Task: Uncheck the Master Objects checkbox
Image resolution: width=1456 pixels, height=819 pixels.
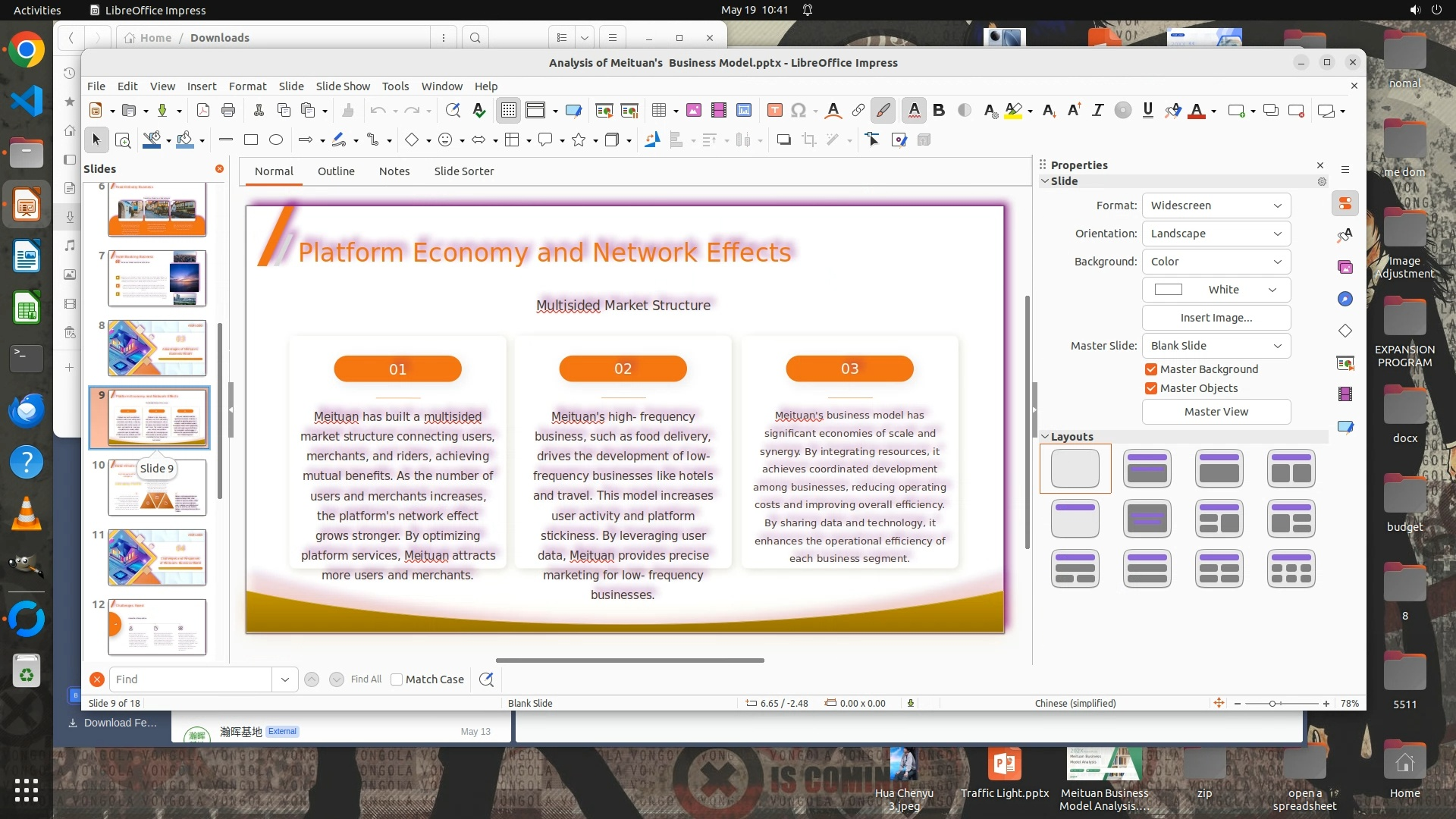Action: (1151, 388)
